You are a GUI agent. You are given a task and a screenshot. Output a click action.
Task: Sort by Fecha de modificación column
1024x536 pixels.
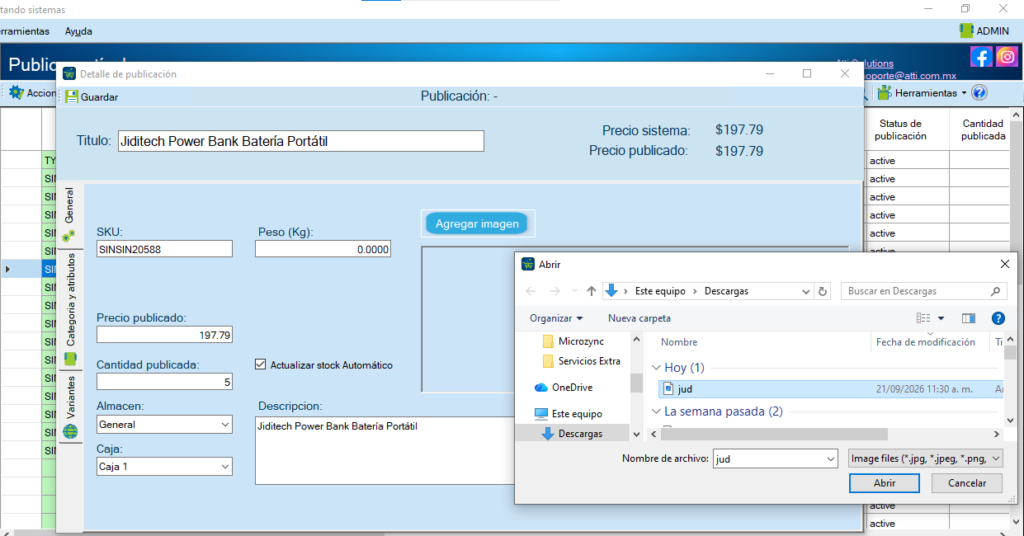point(925,342)
